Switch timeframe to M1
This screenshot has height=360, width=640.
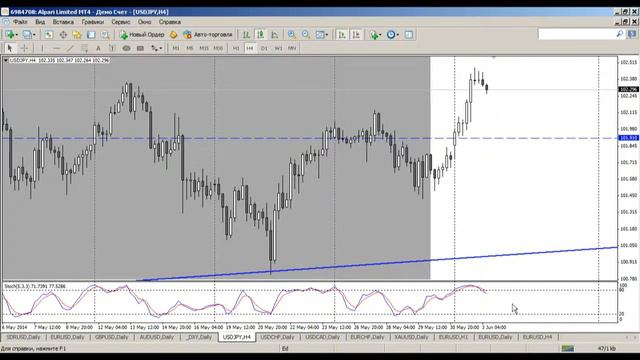(x=176, y=48)
